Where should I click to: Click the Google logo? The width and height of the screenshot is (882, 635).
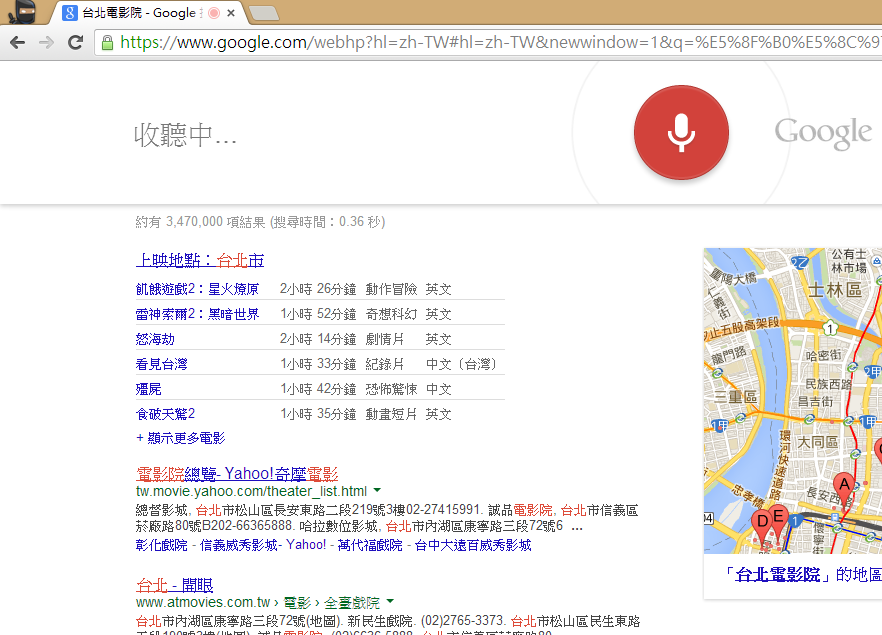tap(823, 133)
